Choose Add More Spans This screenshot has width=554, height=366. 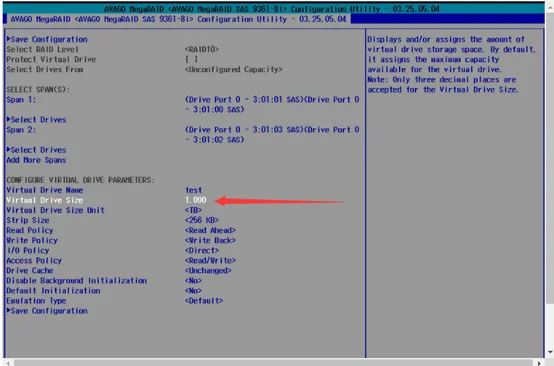coord(36,160)
